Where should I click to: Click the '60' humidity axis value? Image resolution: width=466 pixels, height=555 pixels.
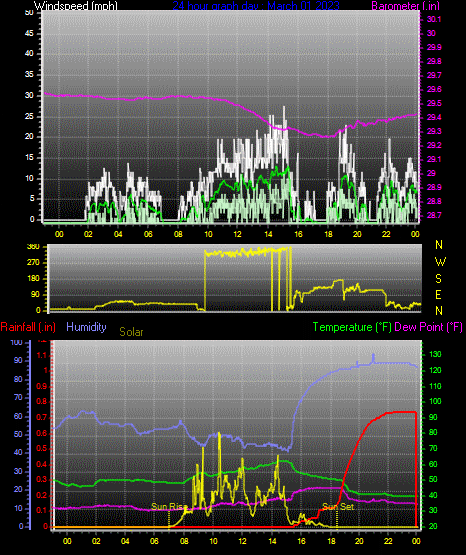18,416
